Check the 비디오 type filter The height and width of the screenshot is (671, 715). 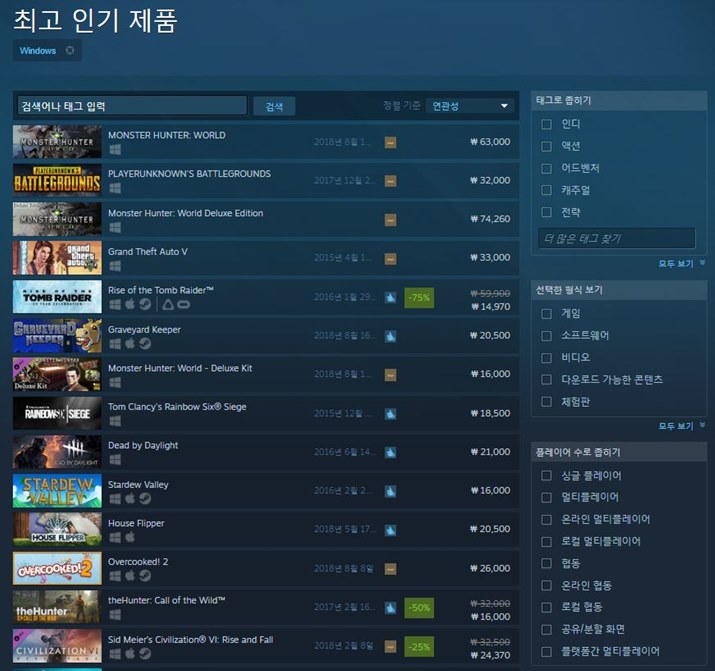tap(546, 358)
